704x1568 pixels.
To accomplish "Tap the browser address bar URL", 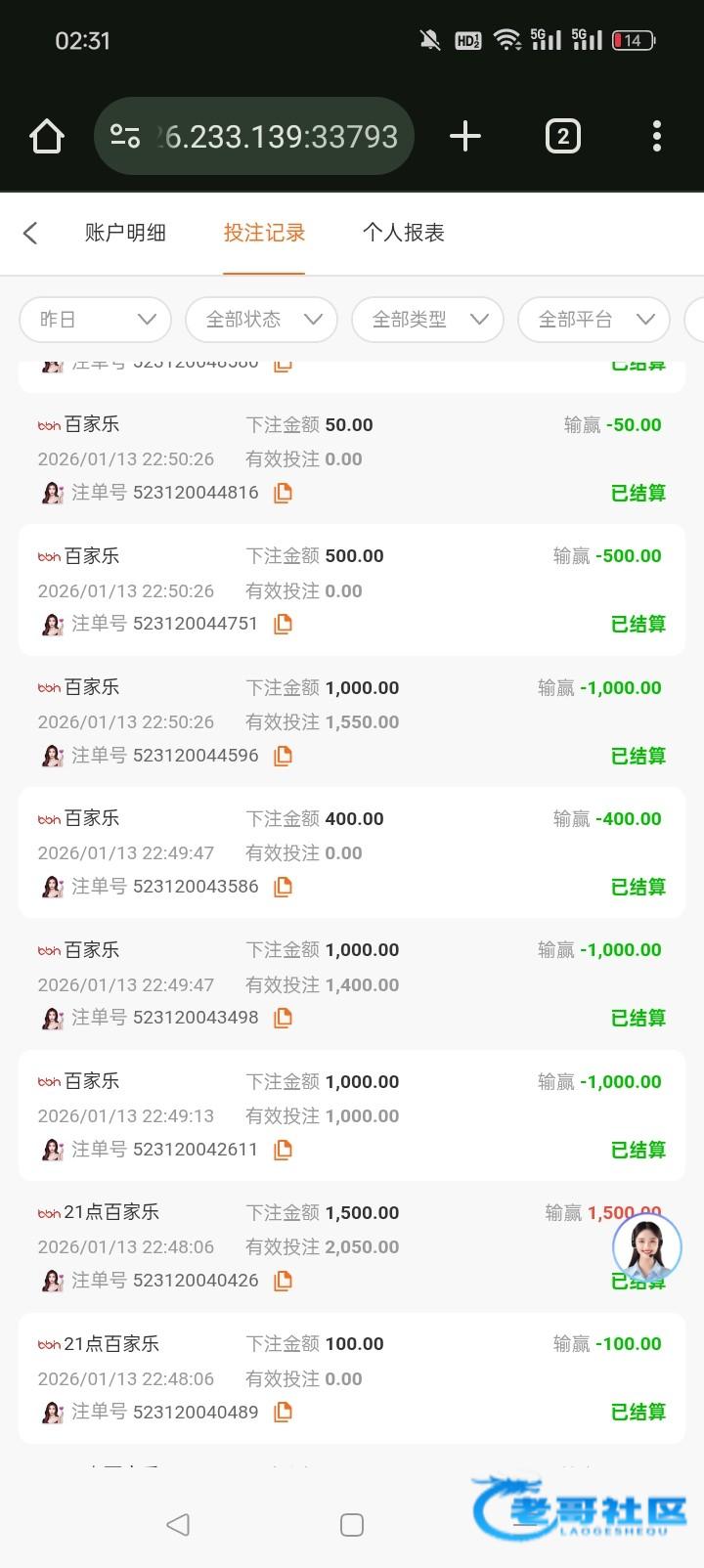I will click(x=278, y=136).
